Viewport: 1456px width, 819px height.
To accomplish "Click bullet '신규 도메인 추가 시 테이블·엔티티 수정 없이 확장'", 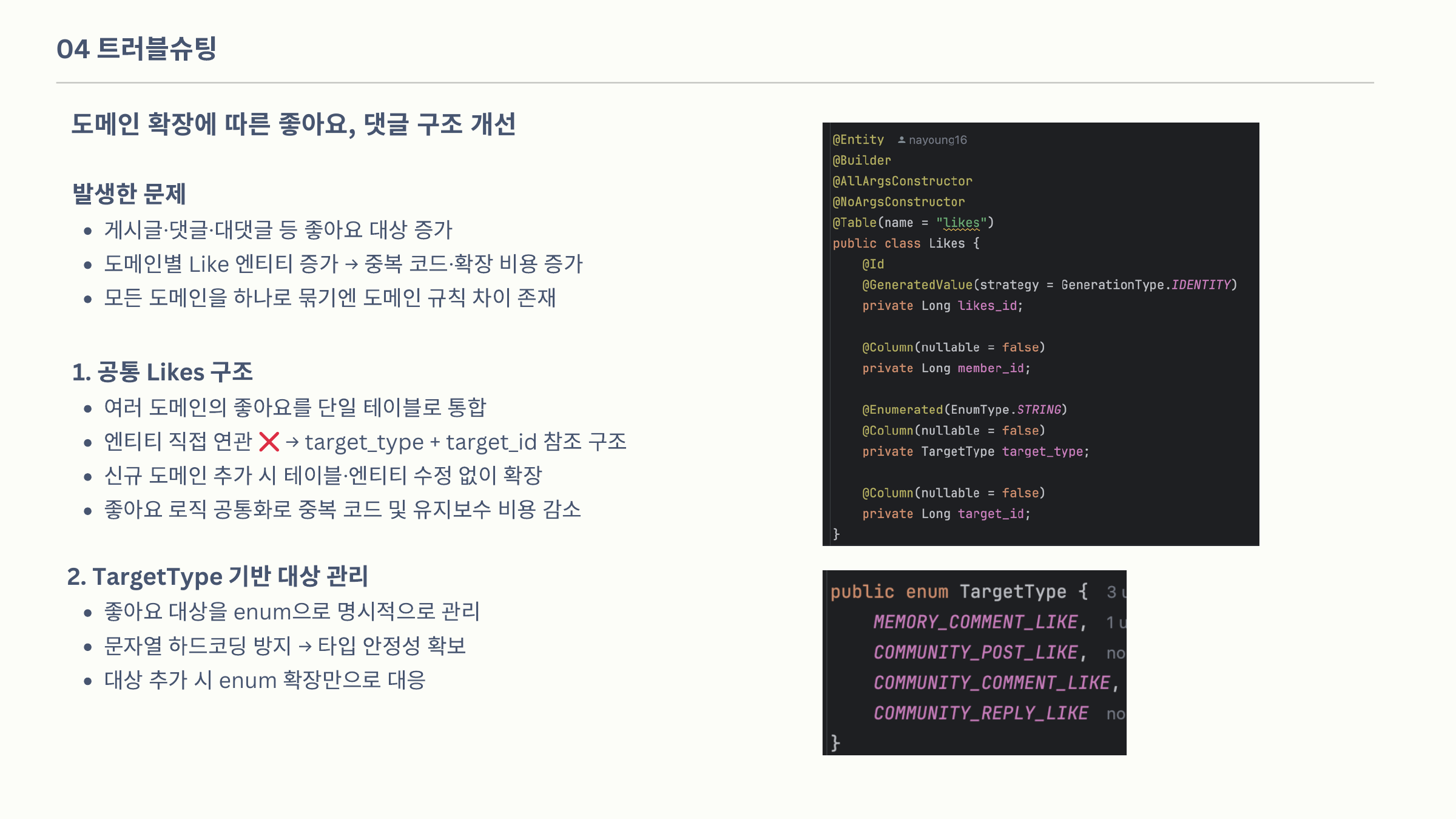I will coord(323,475).
